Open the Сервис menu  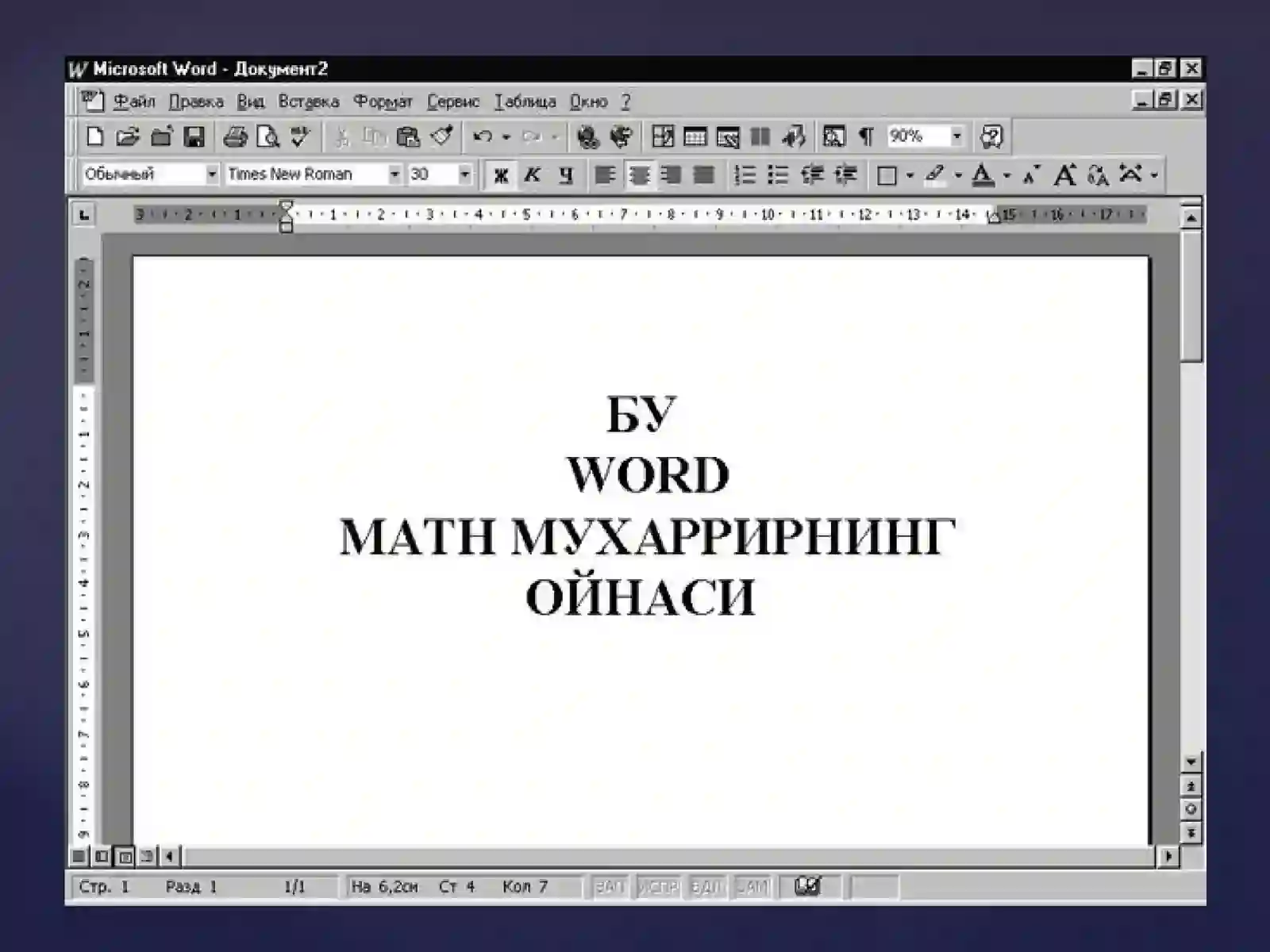pyautogui.click(x=453, y=102)
